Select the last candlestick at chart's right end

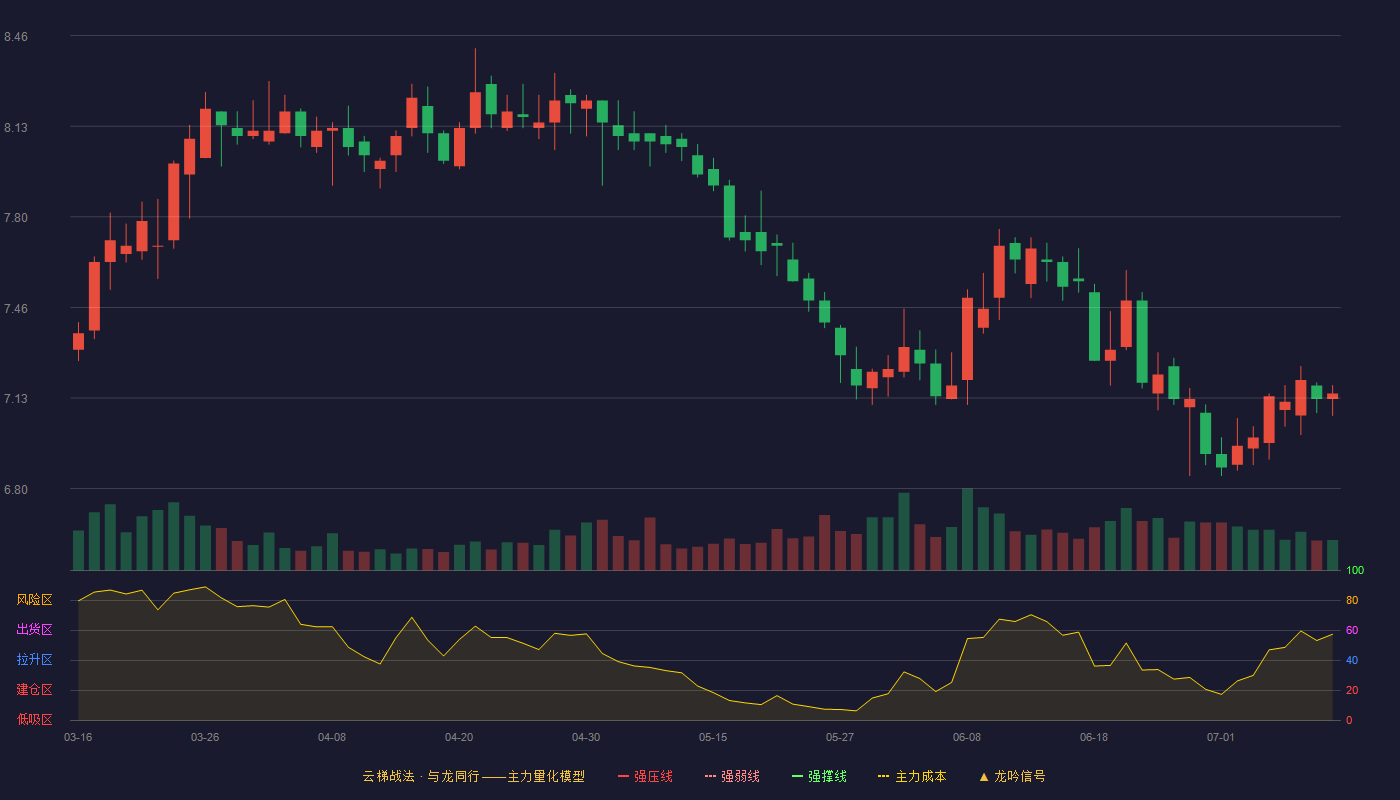click(x=1332, y=397)
